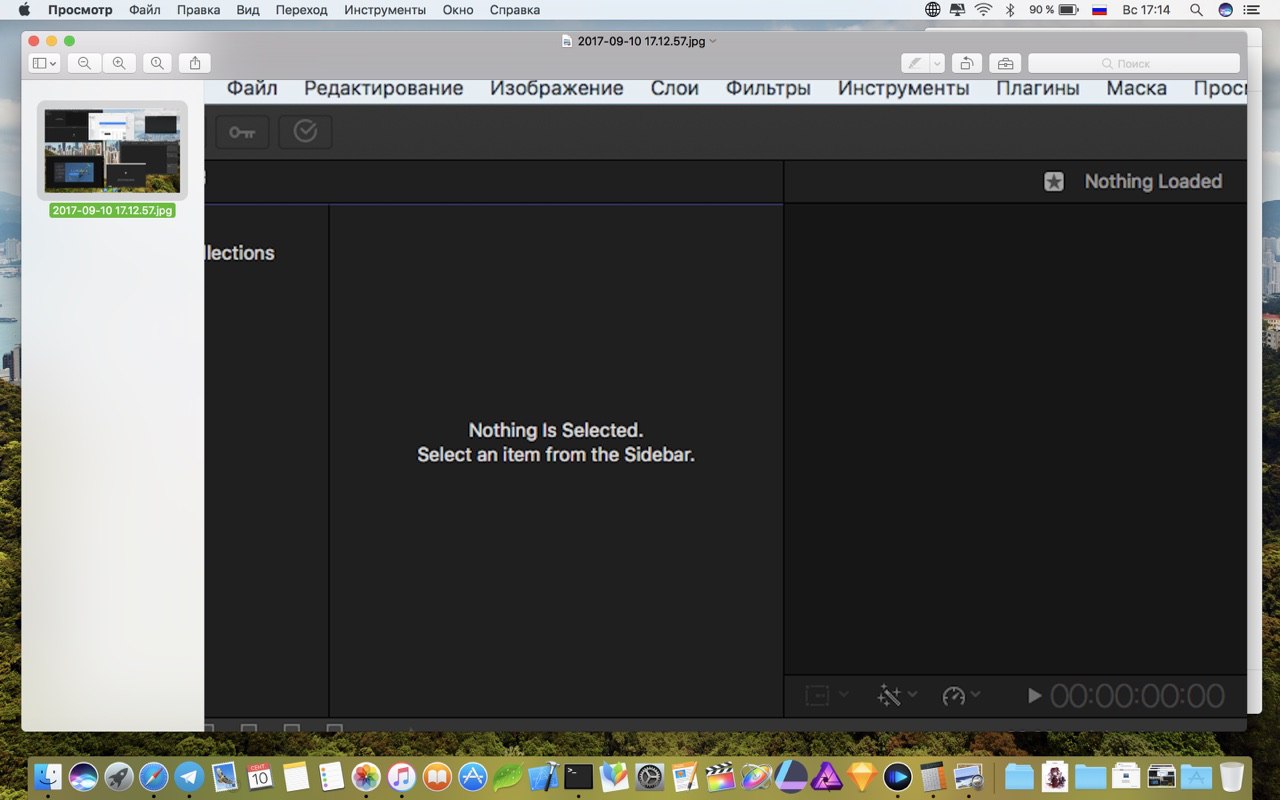Open the Share button in Preview toolbar
Image resolution: width=1280 pixels, height=800 pixels.
click(195, 63)
